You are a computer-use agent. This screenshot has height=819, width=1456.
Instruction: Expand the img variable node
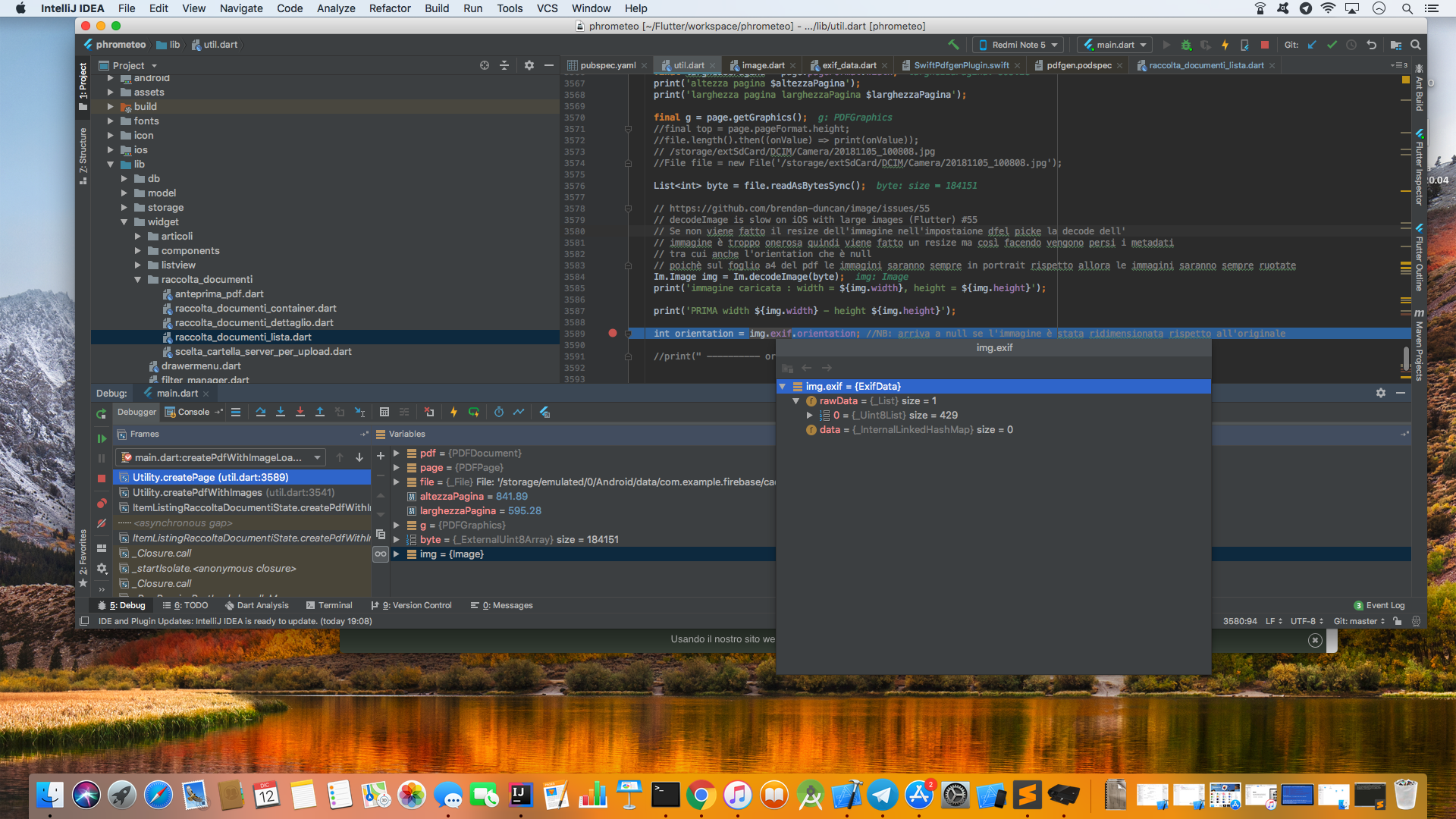pos(396,554)
